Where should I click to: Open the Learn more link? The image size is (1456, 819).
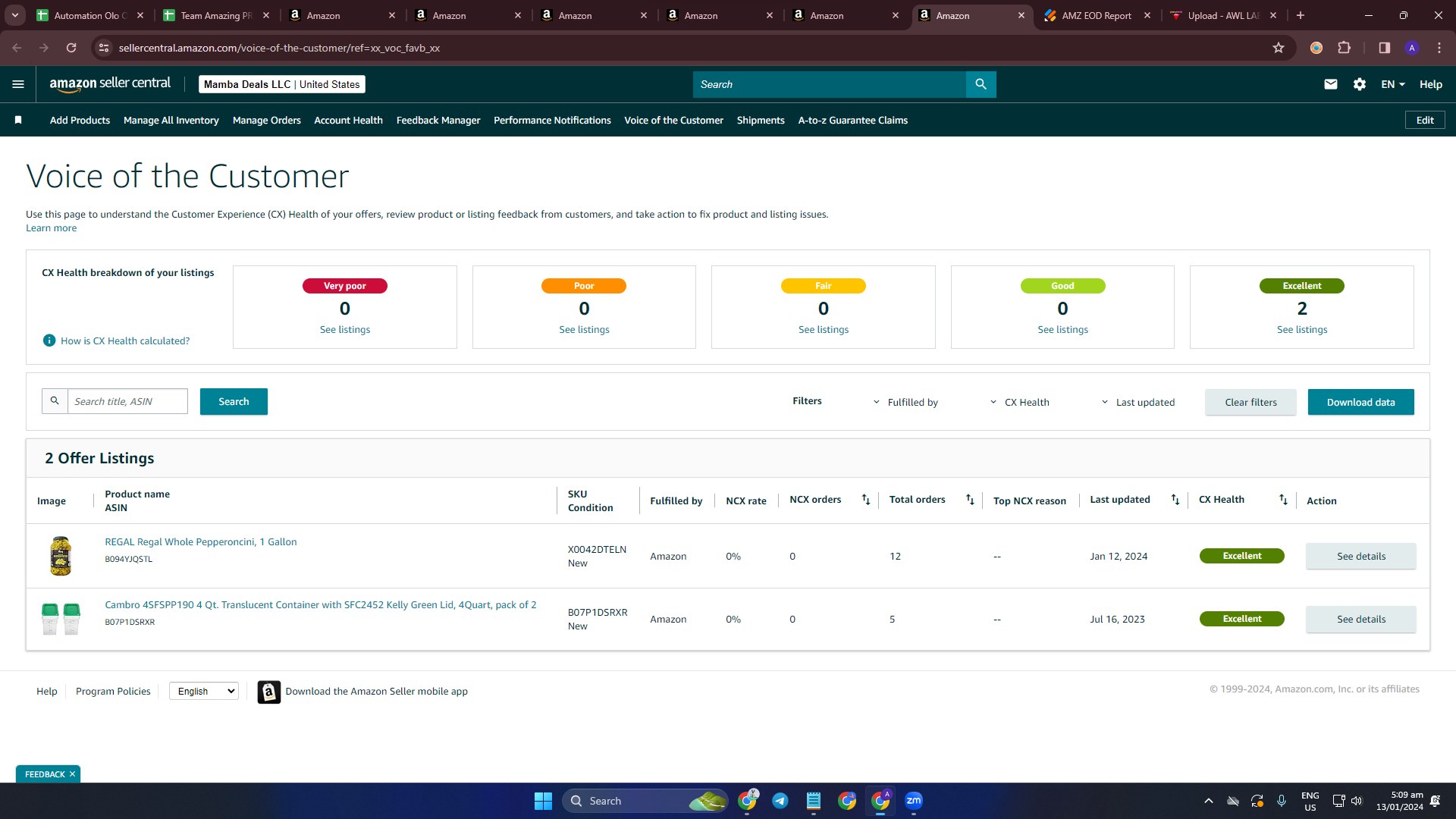[x=51, y=227]
